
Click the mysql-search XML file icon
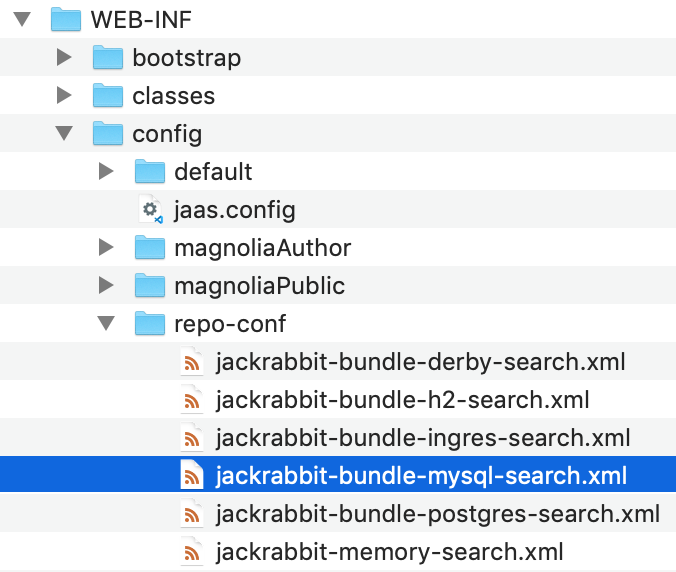point(191,475)
